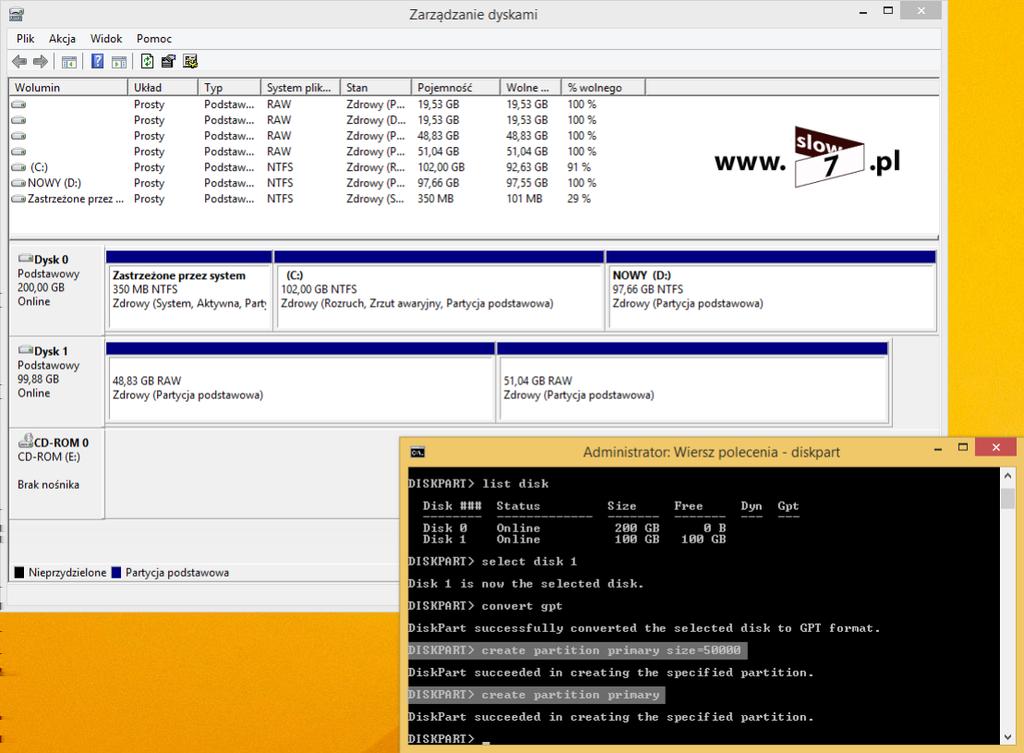This screenshot has width=1024, height=753.
Task: Click the 29 % cell in the volume list
Action: [579, 199]
